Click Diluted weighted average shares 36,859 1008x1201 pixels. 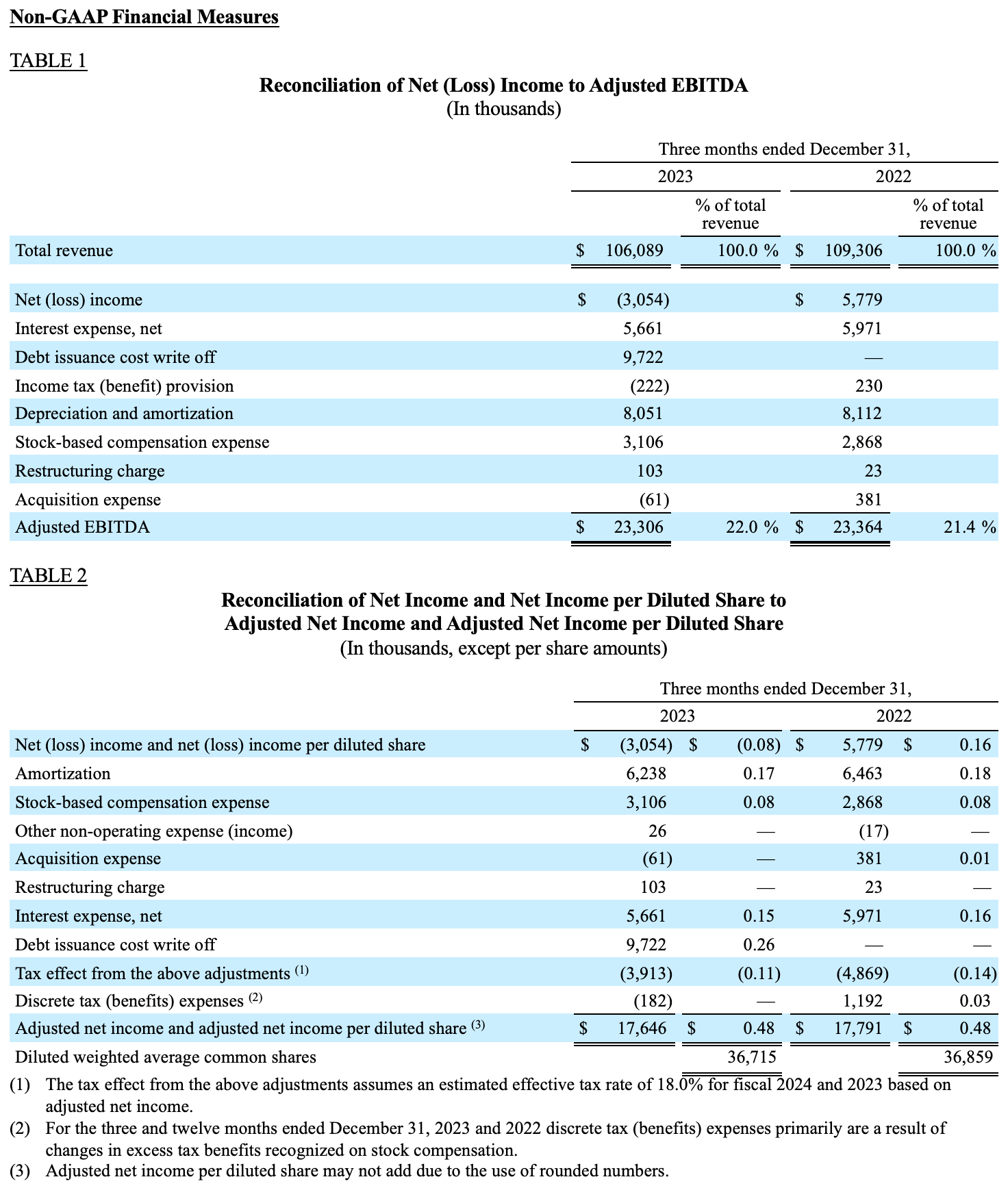pyautogui.click(x=968, y=1057)
